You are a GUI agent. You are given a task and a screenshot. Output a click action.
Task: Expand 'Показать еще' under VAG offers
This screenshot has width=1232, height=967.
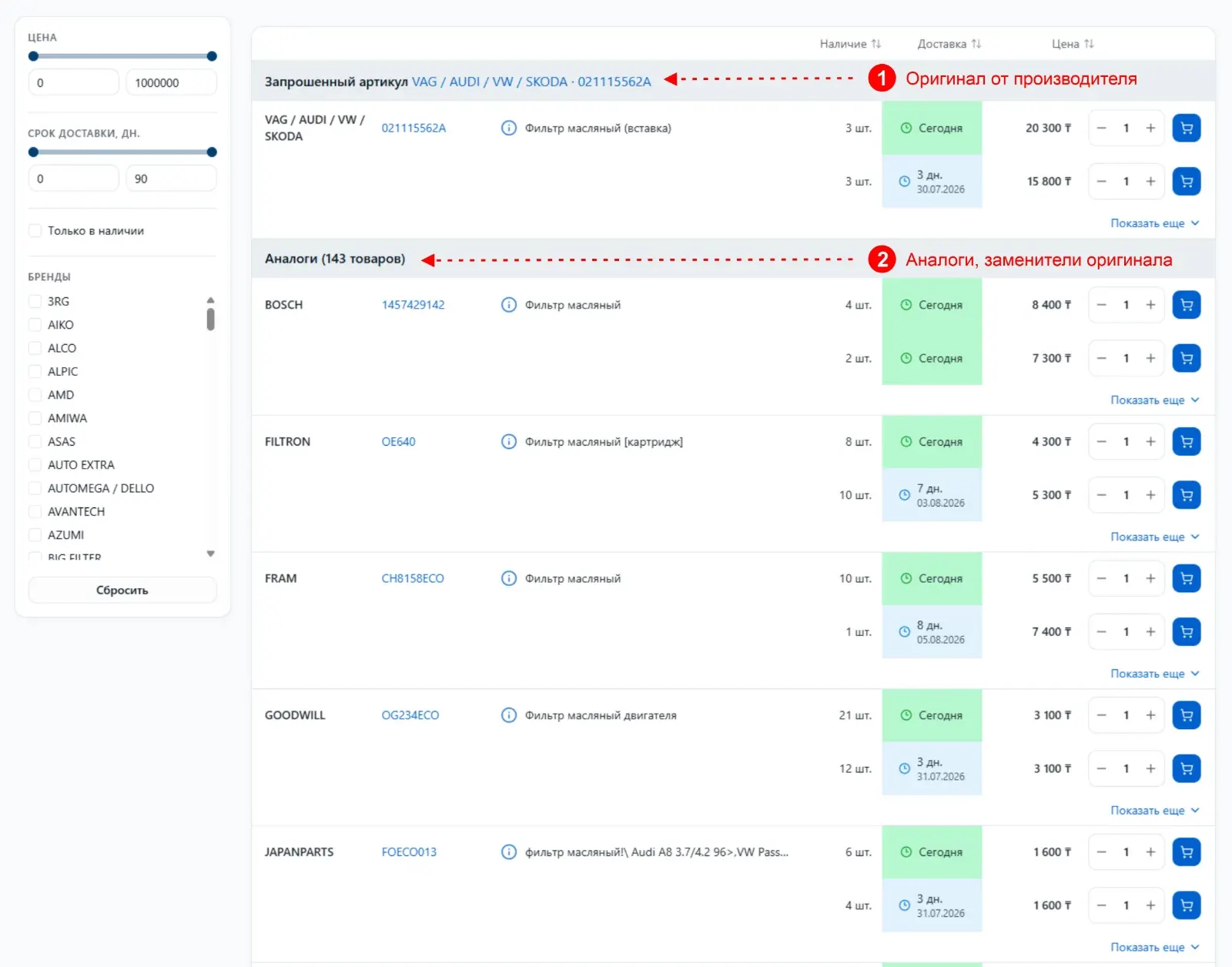pos(1154,223)
